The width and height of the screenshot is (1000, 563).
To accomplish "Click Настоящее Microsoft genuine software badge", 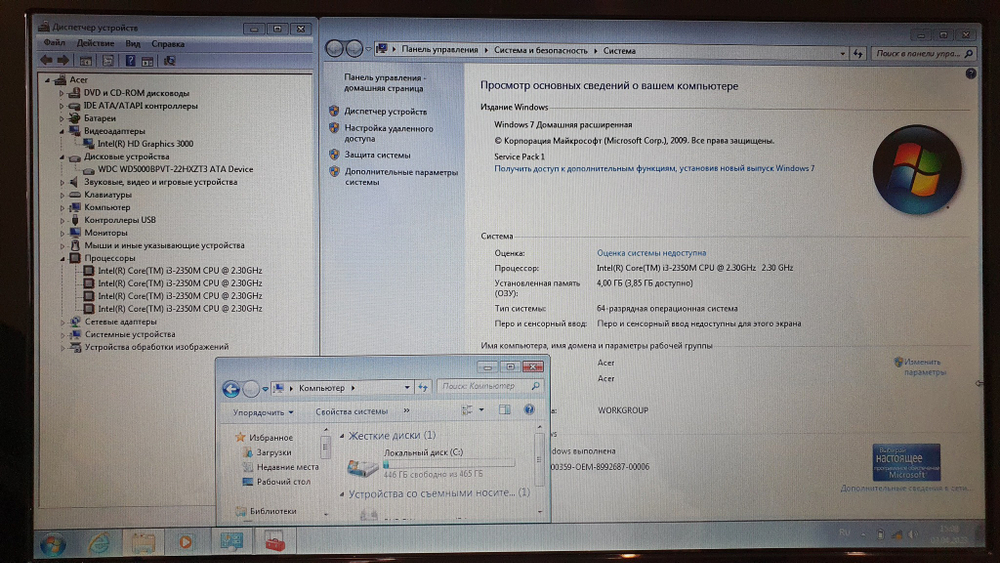I will click(906, 462).
